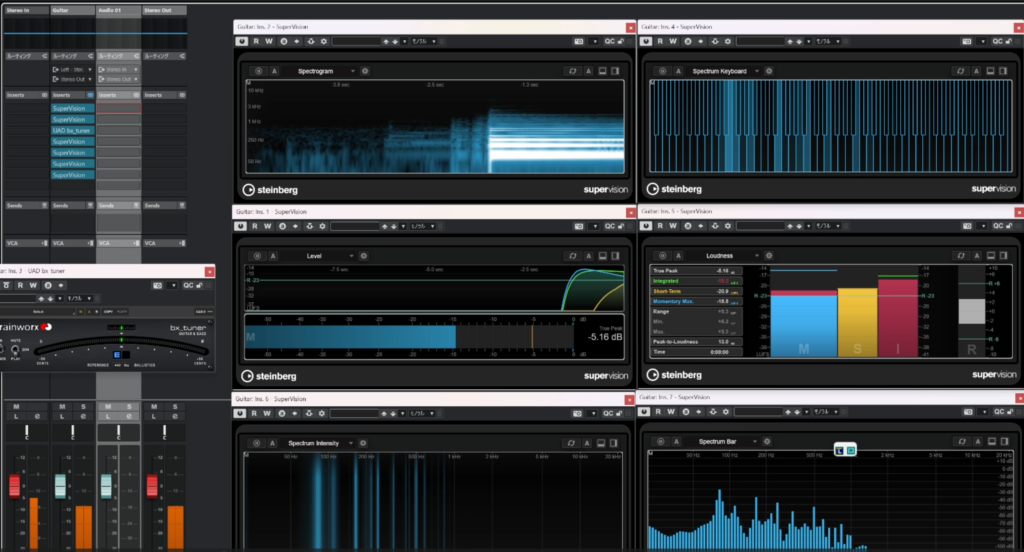This screenshot has height=552, width=1024.
Task: Click snapshot camera icon in bx_tuner window
Action: point(157,285)
